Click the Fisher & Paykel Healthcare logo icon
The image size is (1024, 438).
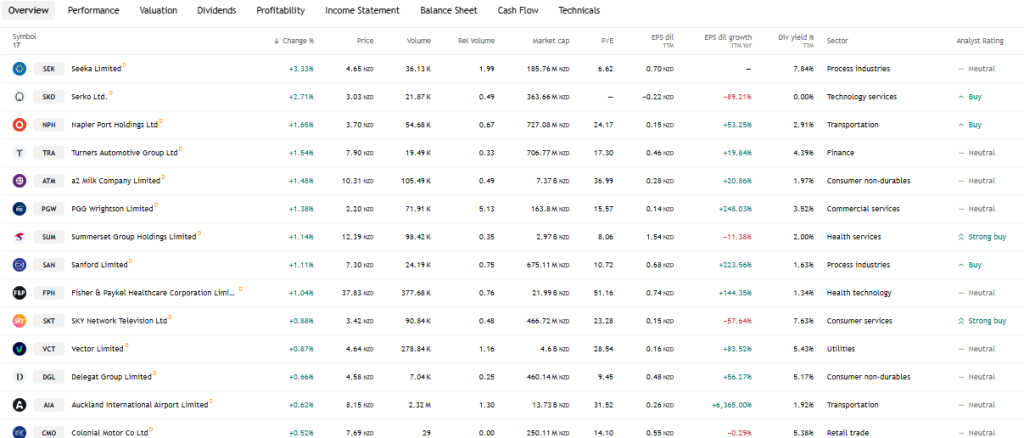coord(20,293)
